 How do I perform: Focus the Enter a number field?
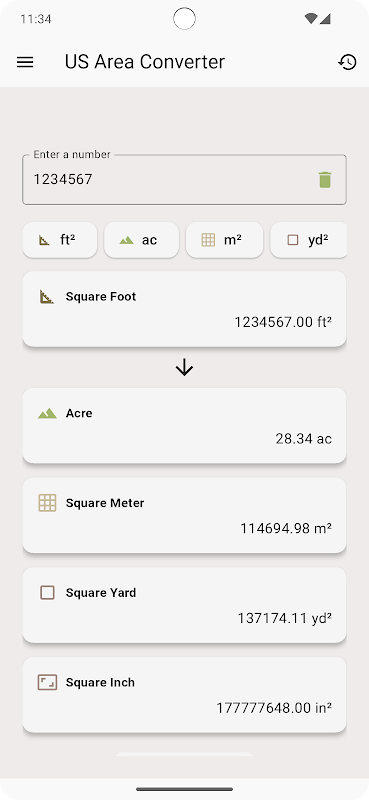click(184, 180)
